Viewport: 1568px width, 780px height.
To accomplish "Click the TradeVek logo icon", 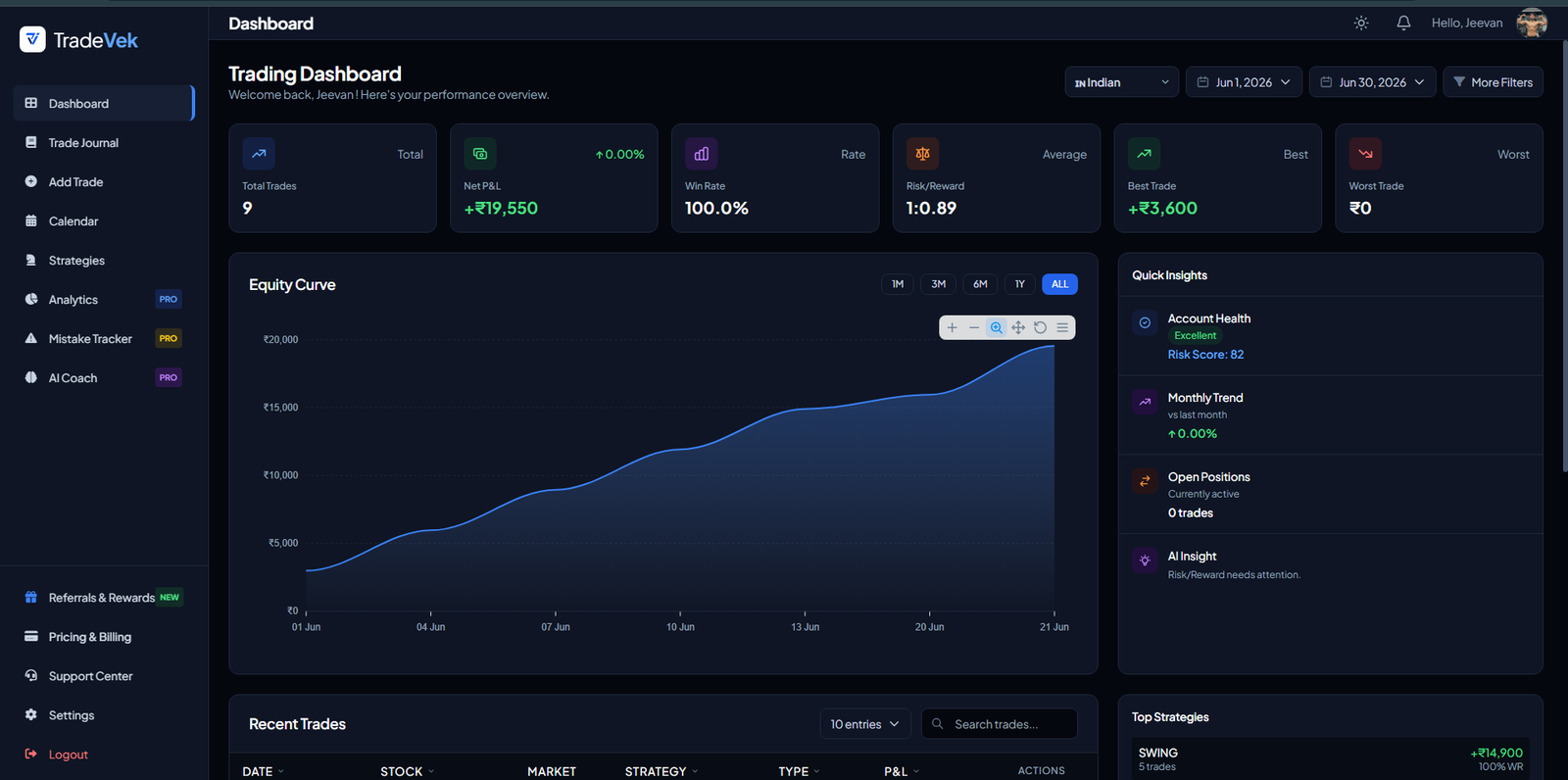I will 32,39.
